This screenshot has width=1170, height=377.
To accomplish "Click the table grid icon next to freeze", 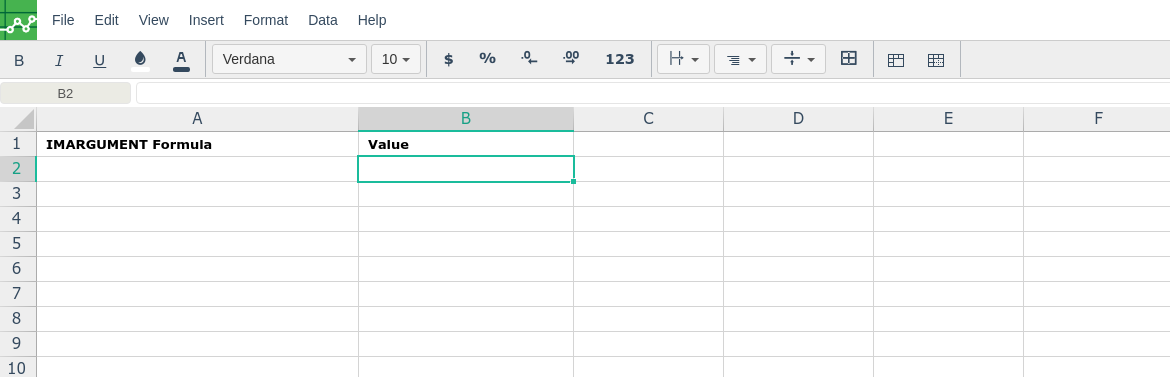I will (936, 60).
